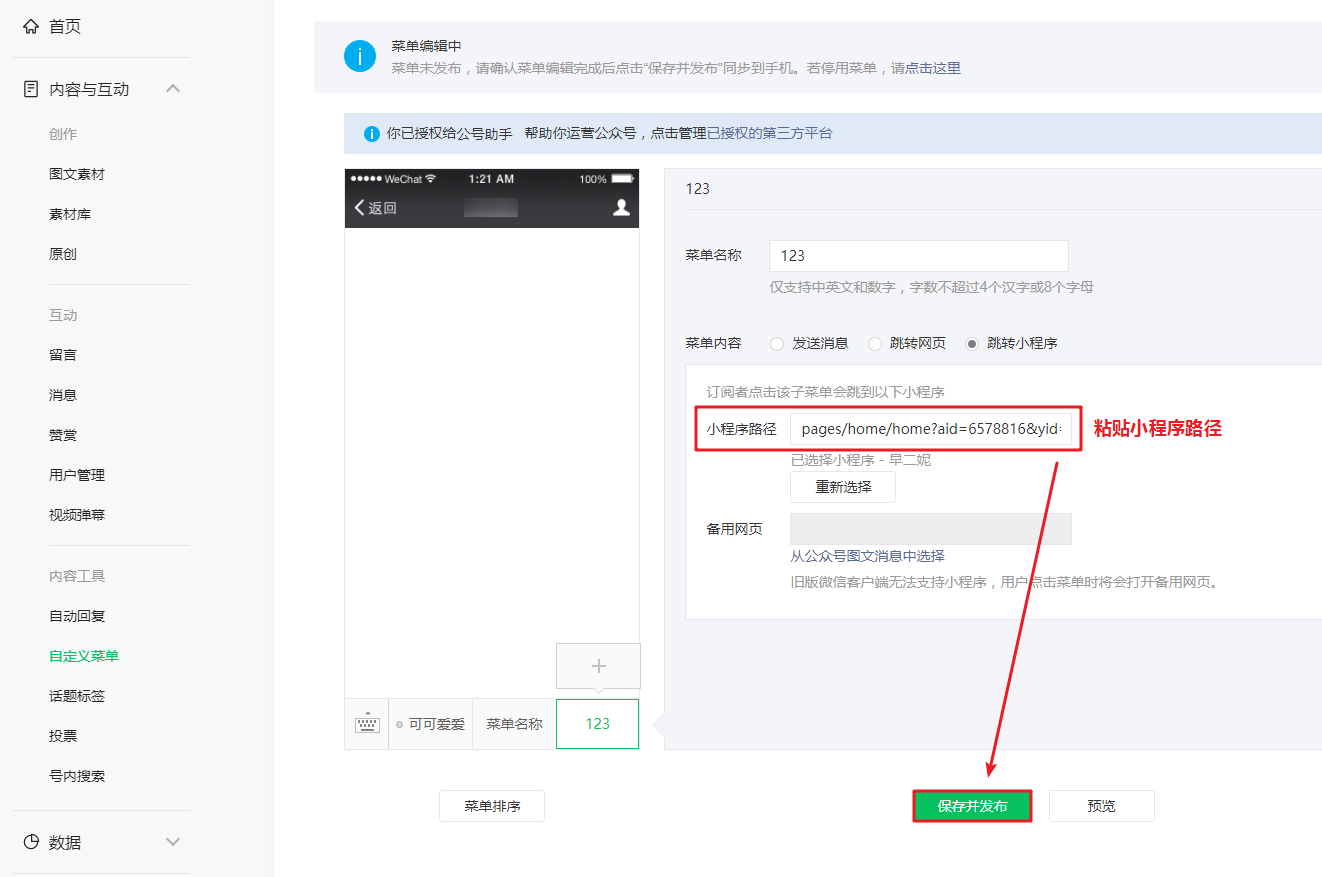Select the 跳转小程序 radio button

tap(972, 344)
